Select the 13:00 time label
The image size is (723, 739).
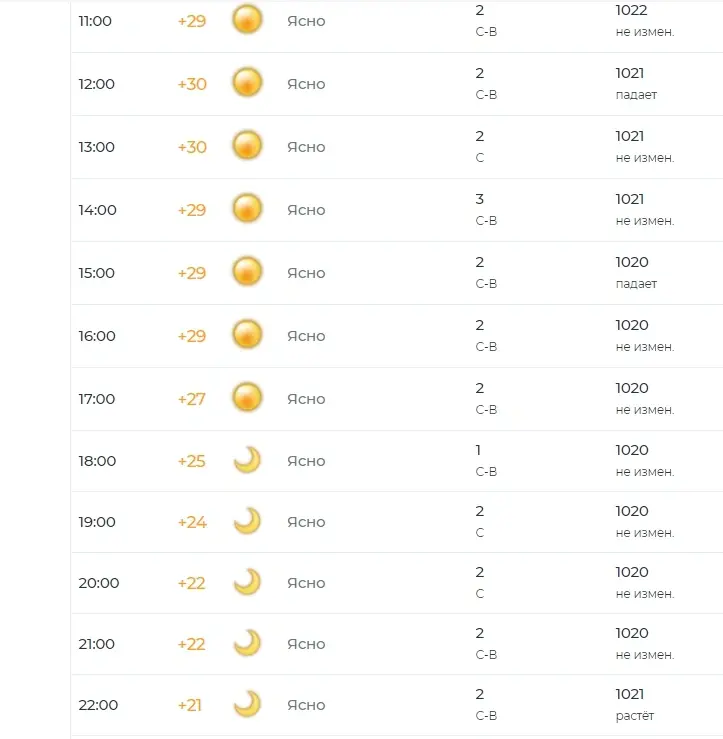97,147
